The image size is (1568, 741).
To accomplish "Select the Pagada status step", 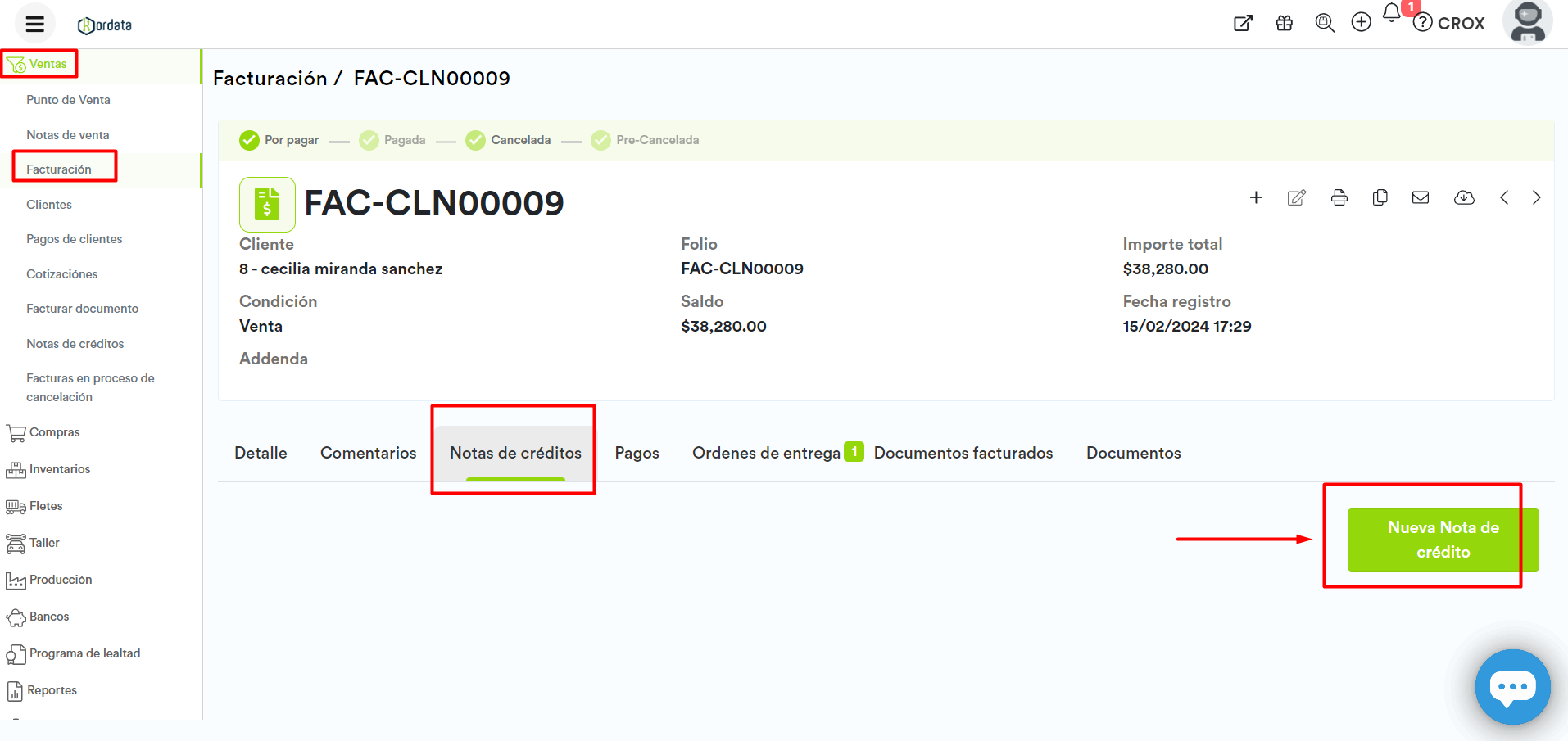I will click(393, 140).
